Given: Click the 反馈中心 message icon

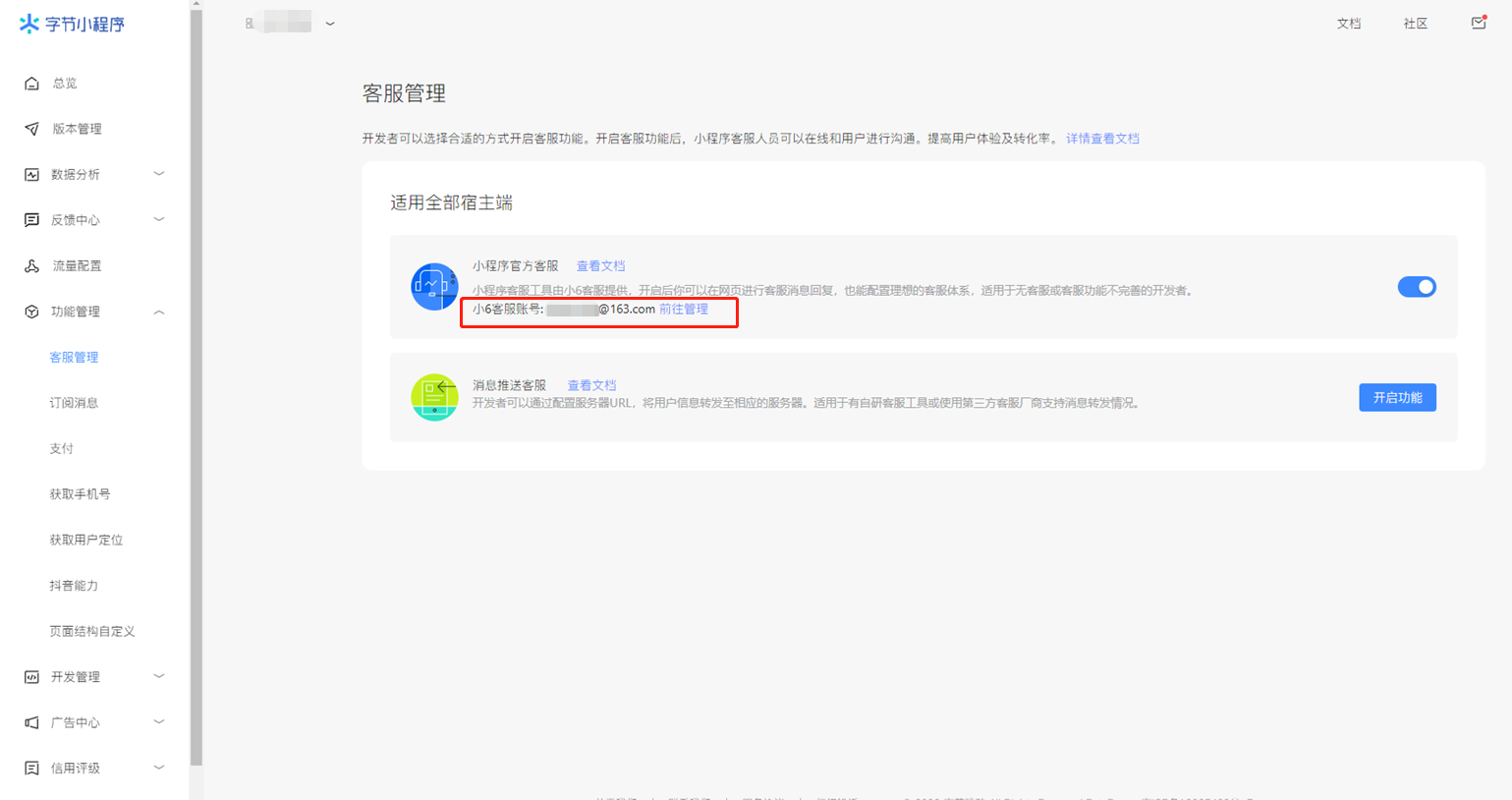Looking at the screenshot, I should 31,220.
